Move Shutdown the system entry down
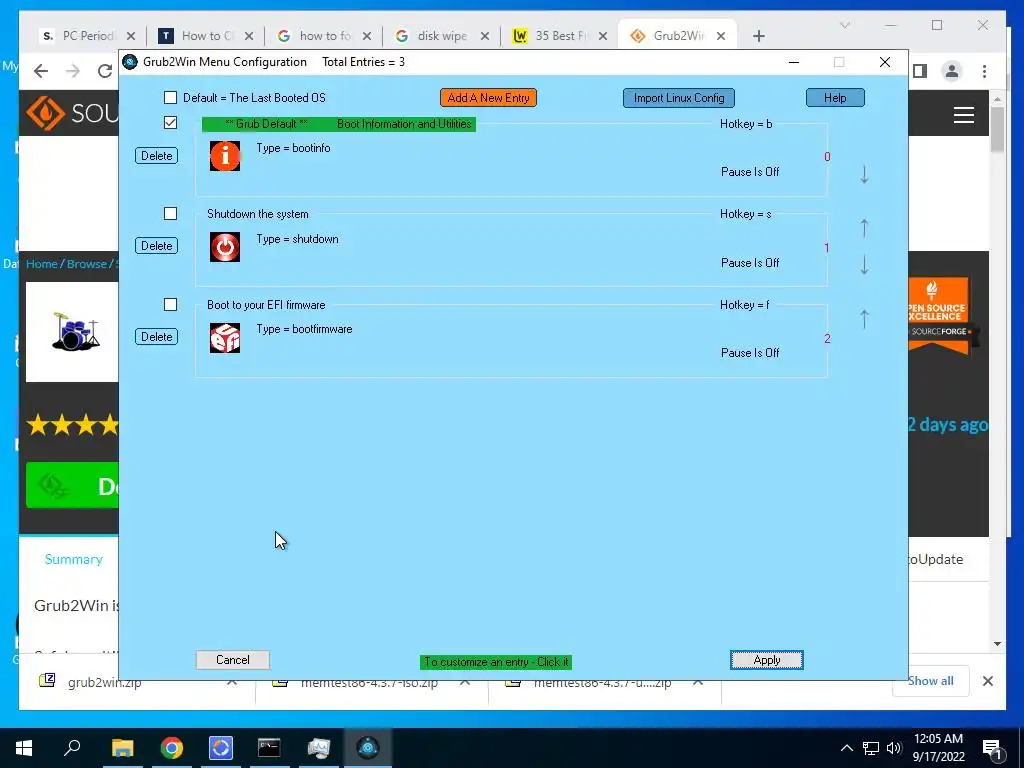The height and width of the screenshot is (768, 1024). click(x=864, y=264)
